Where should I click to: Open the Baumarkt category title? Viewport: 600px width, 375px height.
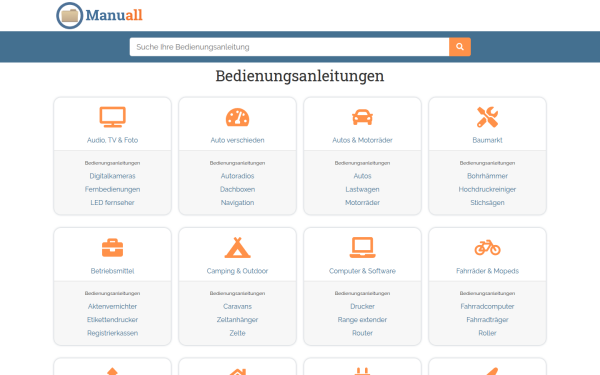[x=487, y=140]
